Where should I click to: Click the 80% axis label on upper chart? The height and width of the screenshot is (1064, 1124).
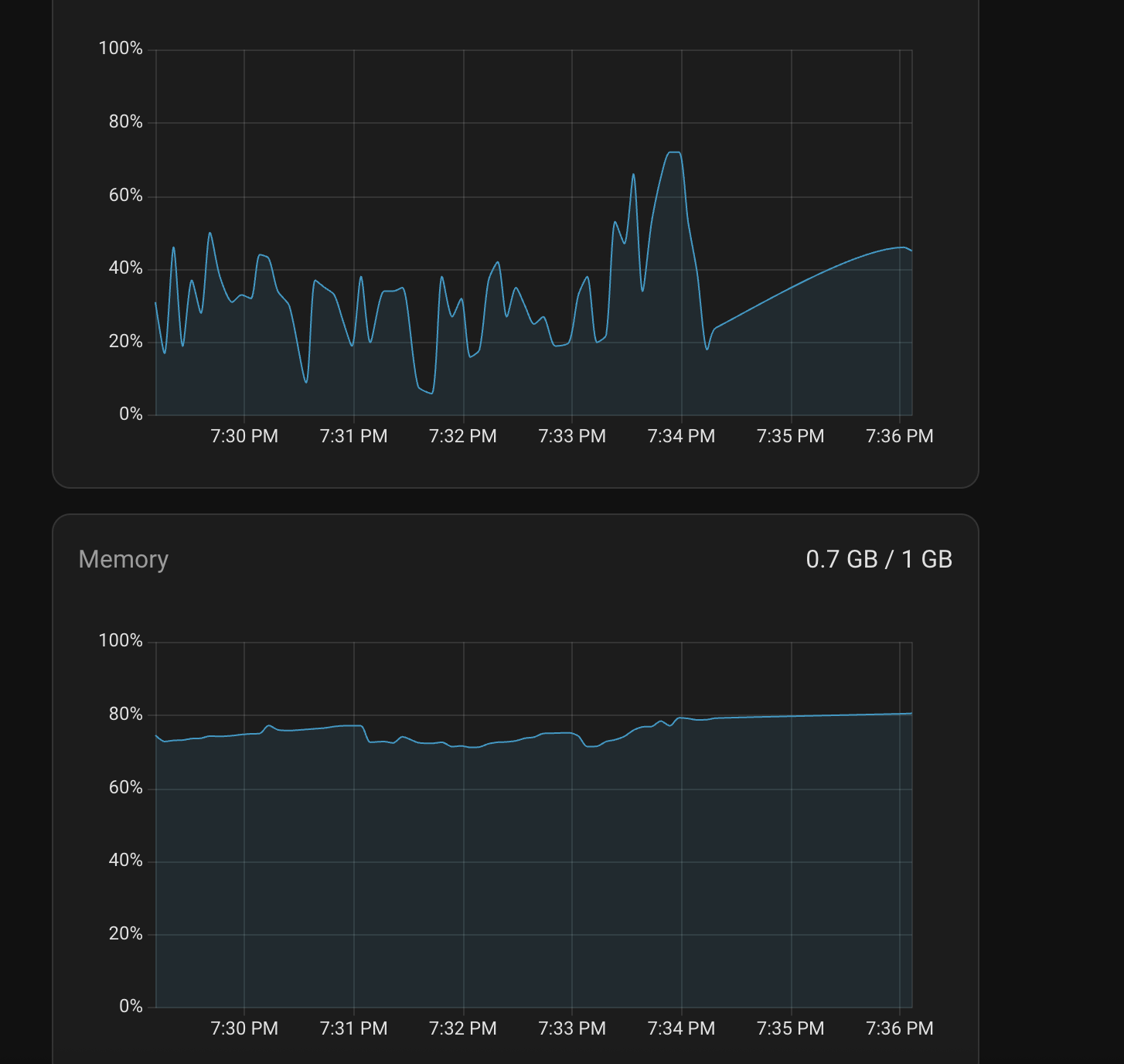[x=126, y=121]
